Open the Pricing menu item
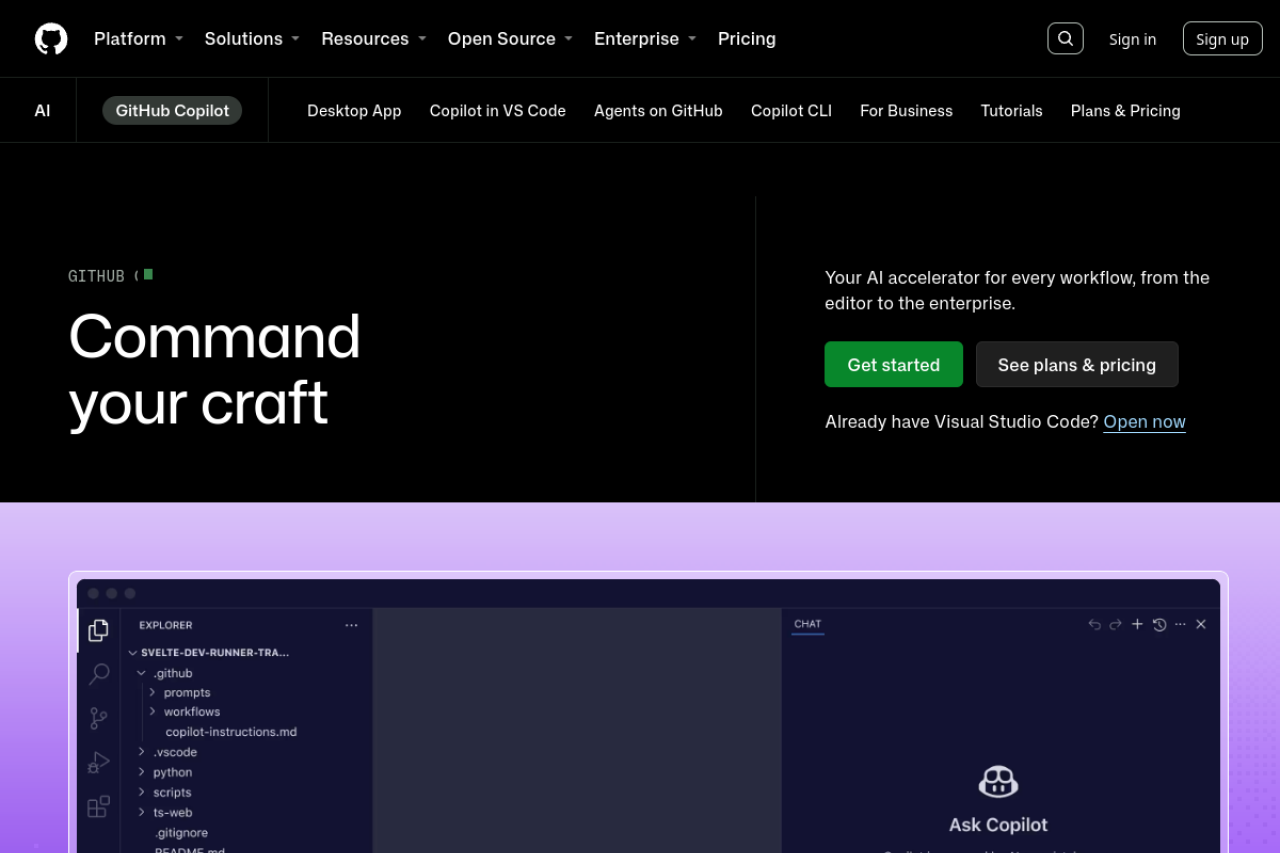This screenshot has height=853, width=1280. pyautogui.click(x=746, y=38)
